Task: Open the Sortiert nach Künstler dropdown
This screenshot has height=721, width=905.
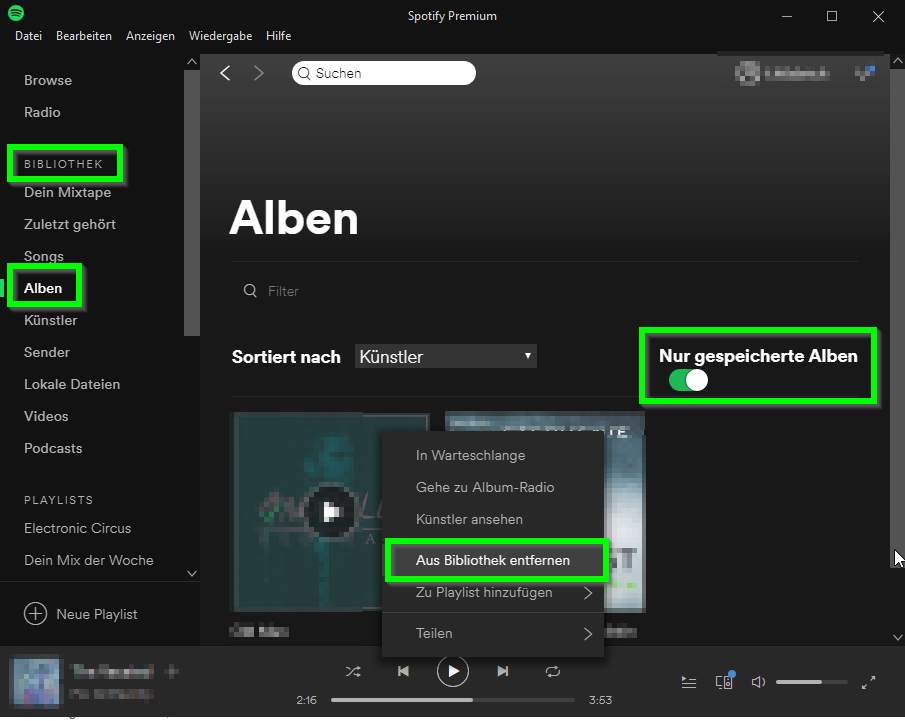Action: (446, 356)
